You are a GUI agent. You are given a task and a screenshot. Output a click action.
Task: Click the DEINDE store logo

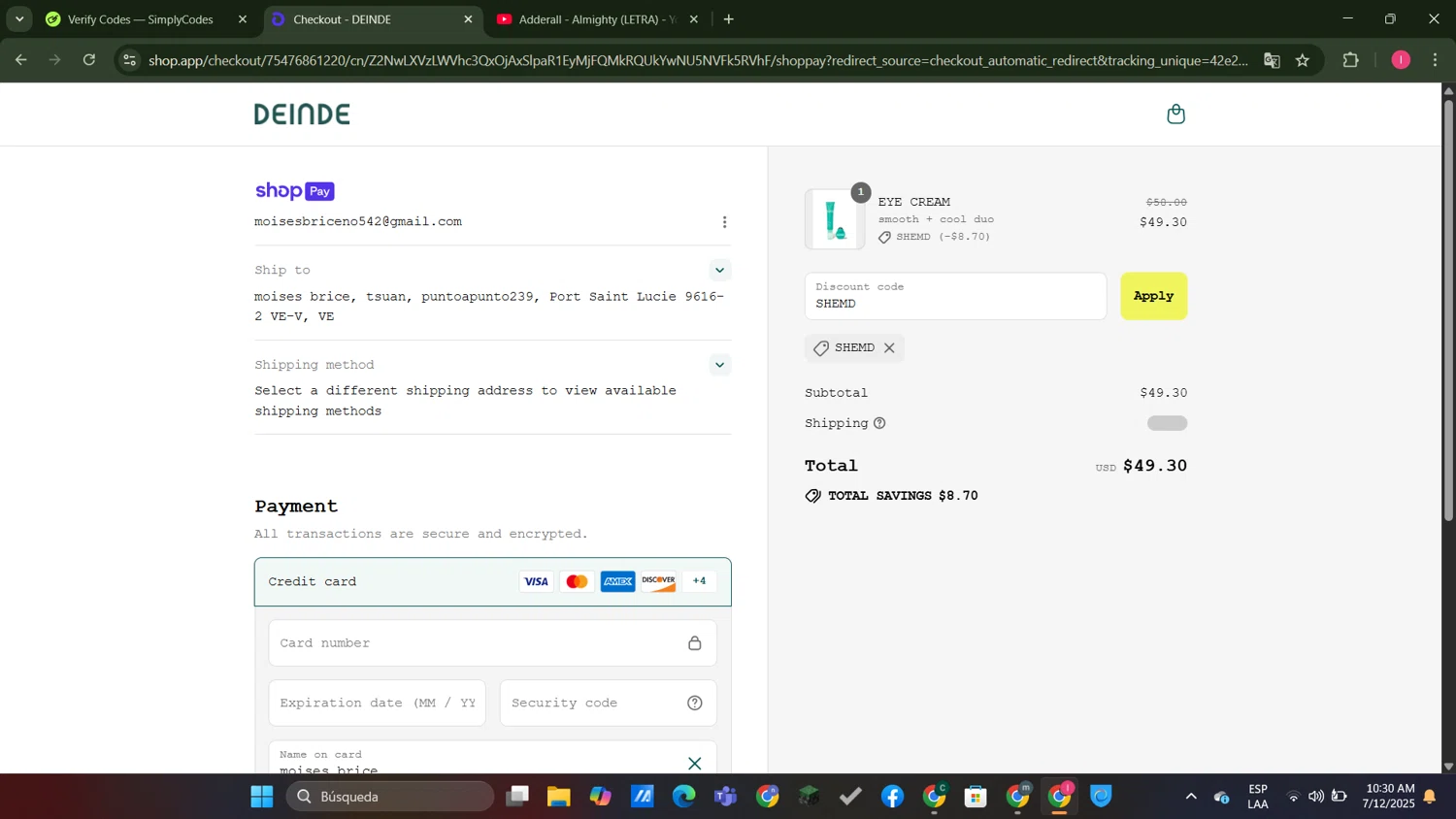pyautogui.click(x=302, y=115)
